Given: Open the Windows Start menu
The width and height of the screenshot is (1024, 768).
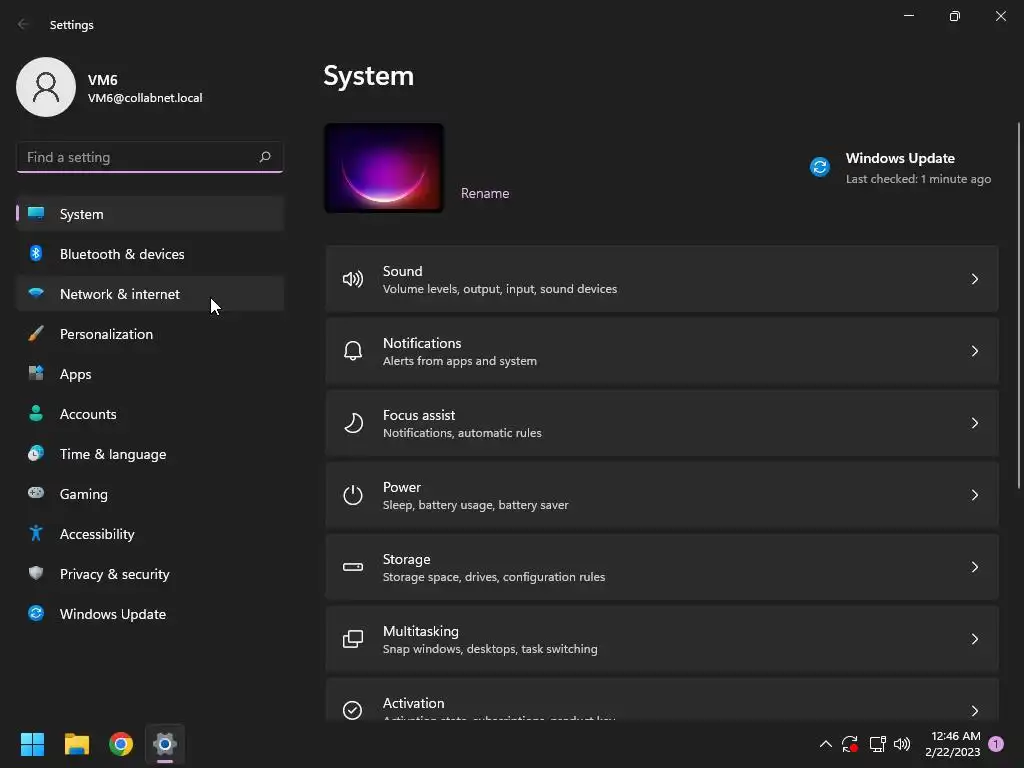Looking at the screenshot, I should click(x=32, y=744).
